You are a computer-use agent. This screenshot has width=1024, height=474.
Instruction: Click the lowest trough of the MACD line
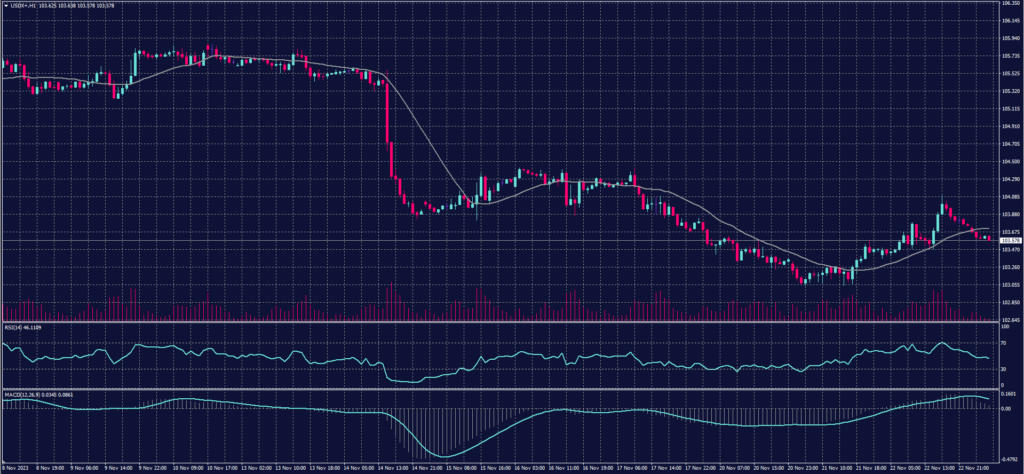tap(446, 455)
